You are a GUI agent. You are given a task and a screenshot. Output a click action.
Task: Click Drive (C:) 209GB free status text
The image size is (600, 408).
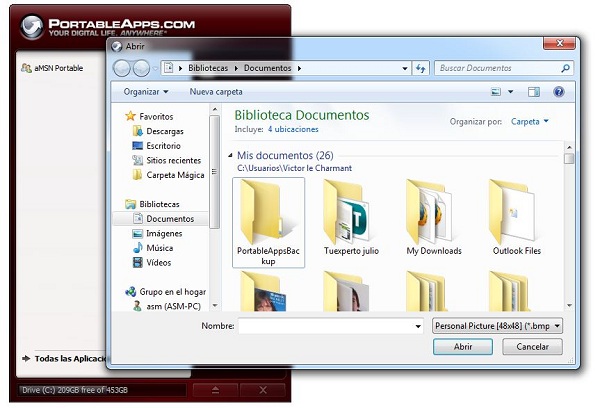pos(75,390)
